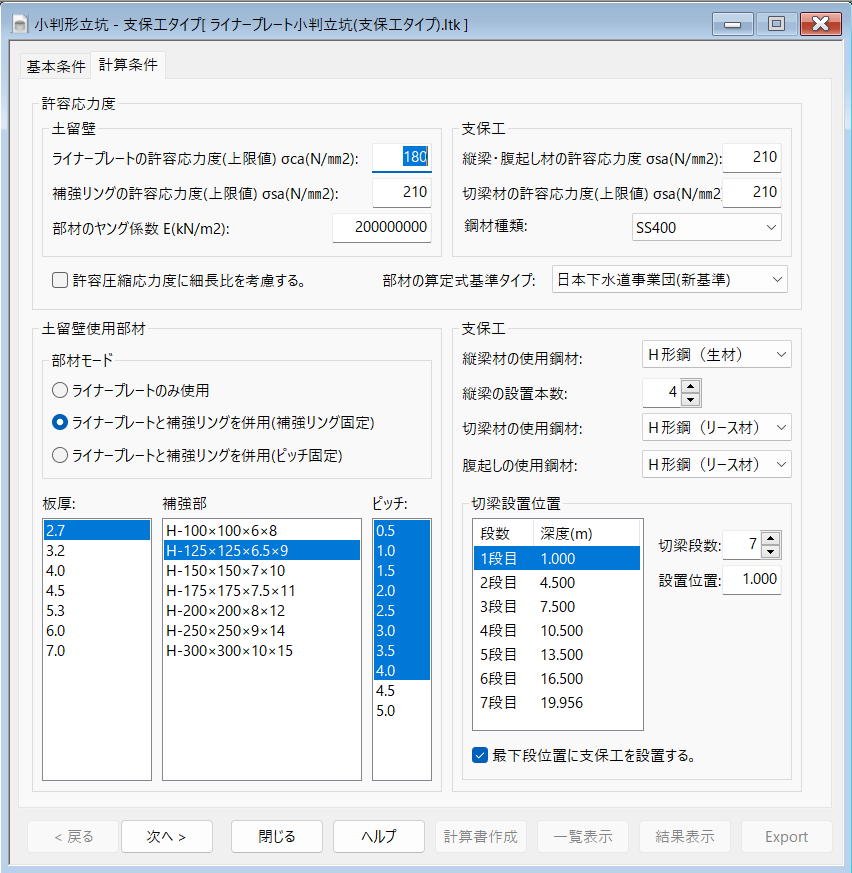Click the application icon in title bar
Screen dimensions: 852x873
[19, 23]
